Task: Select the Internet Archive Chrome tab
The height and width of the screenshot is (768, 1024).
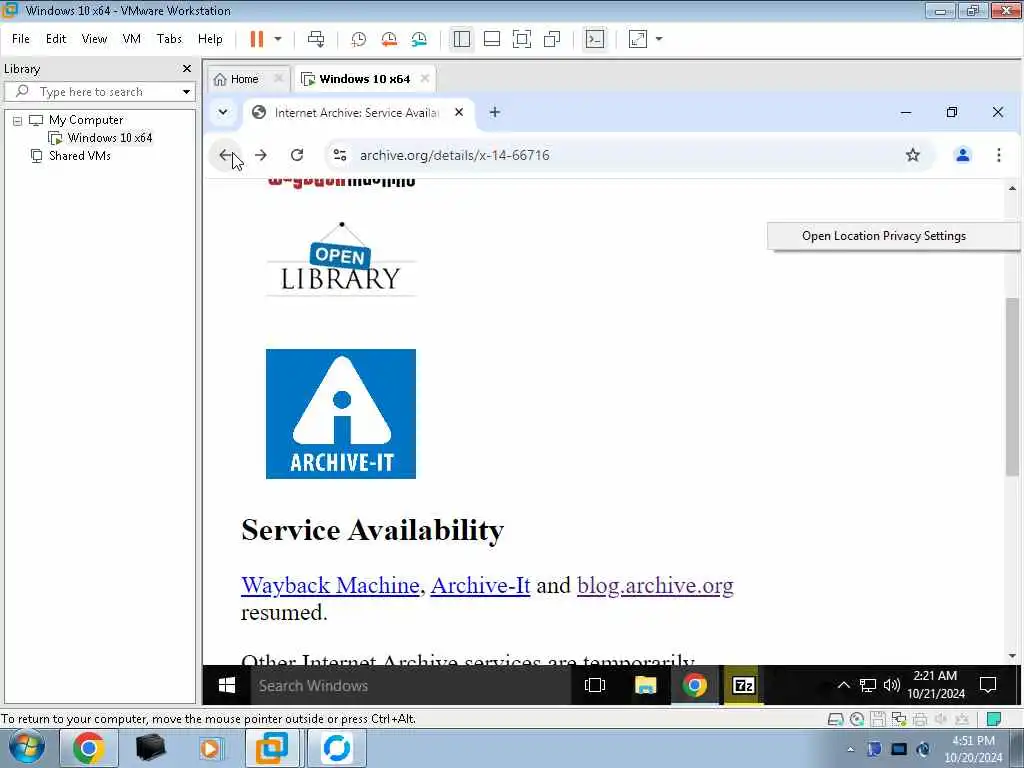Action: [356, 112]
